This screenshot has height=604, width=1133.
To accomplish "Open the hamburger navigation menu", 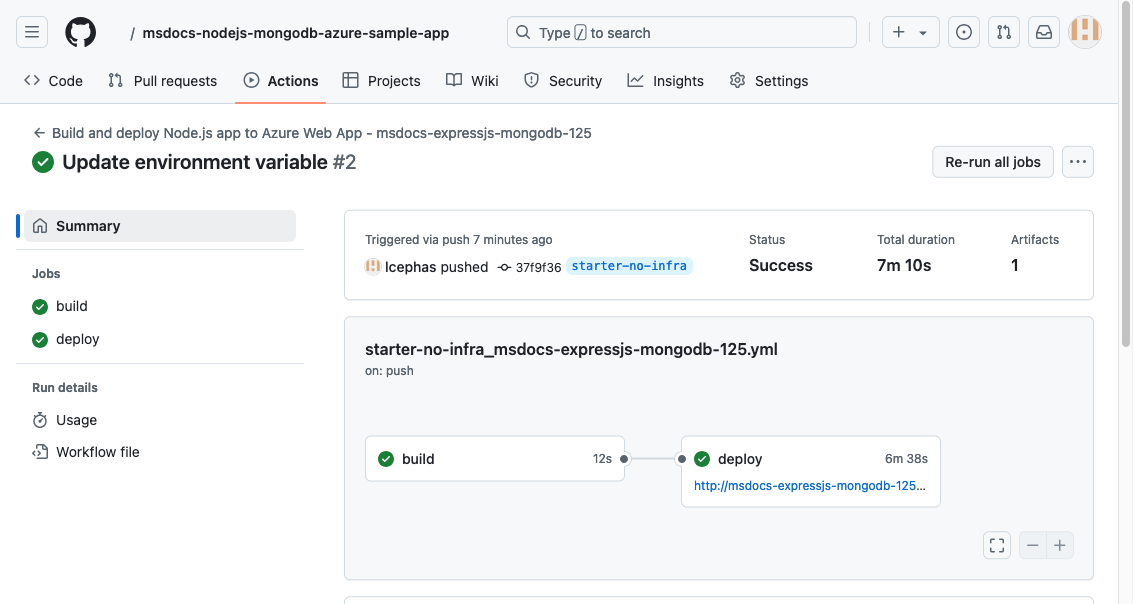I will tap(31, 31).
